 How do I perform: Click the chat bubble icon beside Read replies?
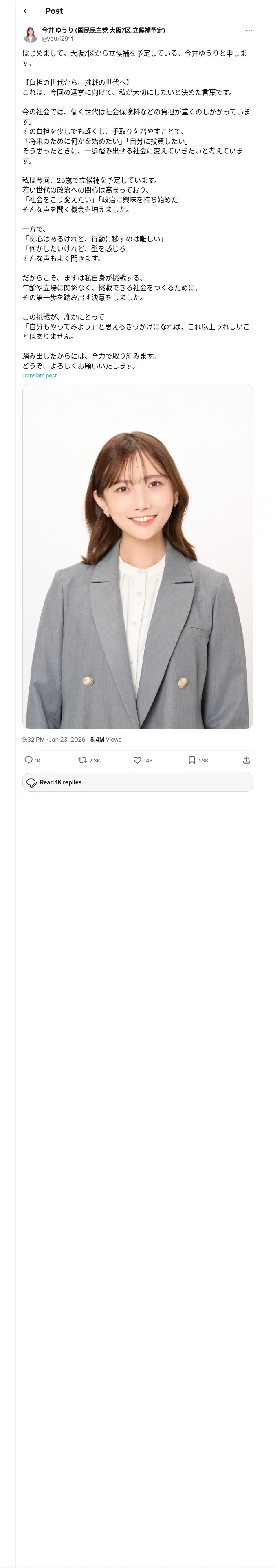coord(32,782)
